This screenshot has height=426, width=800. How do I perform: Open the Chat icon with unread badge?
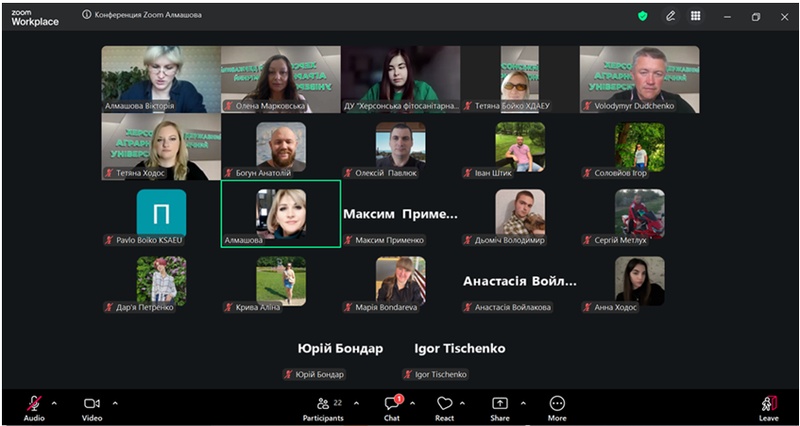point(392,403)
